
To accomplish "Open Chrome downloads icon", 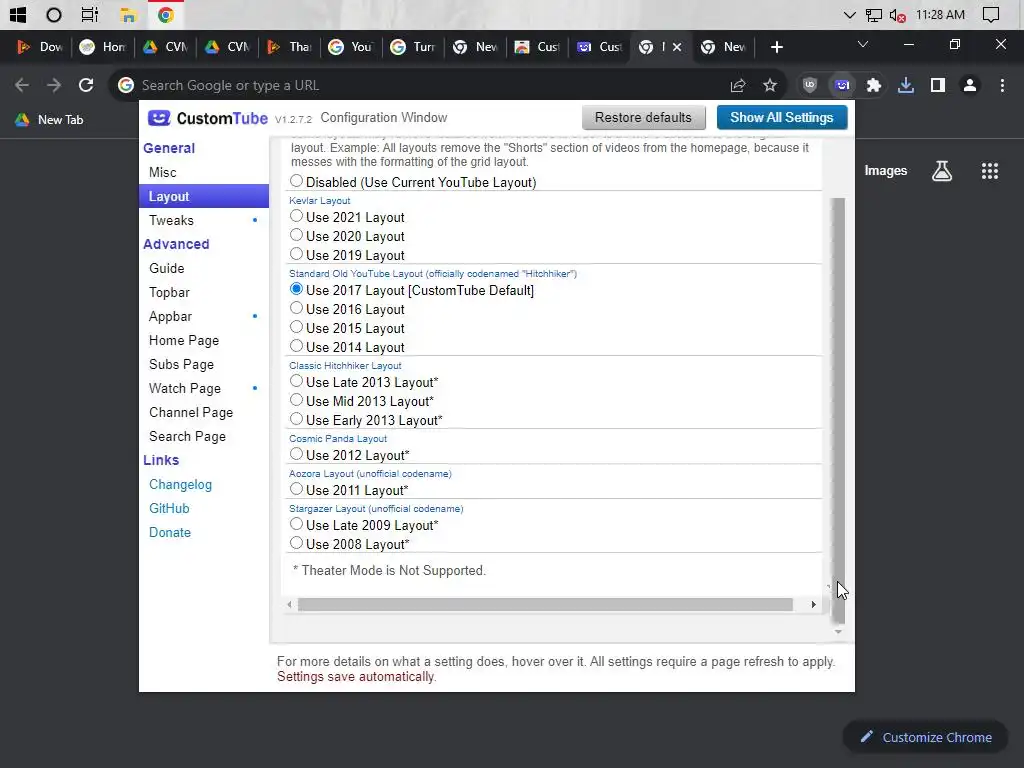I will 906,85.
